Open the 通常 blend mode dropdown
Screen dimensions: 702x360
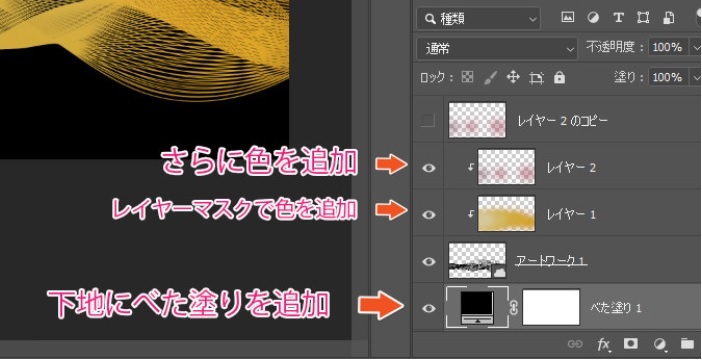pos(497,48)
